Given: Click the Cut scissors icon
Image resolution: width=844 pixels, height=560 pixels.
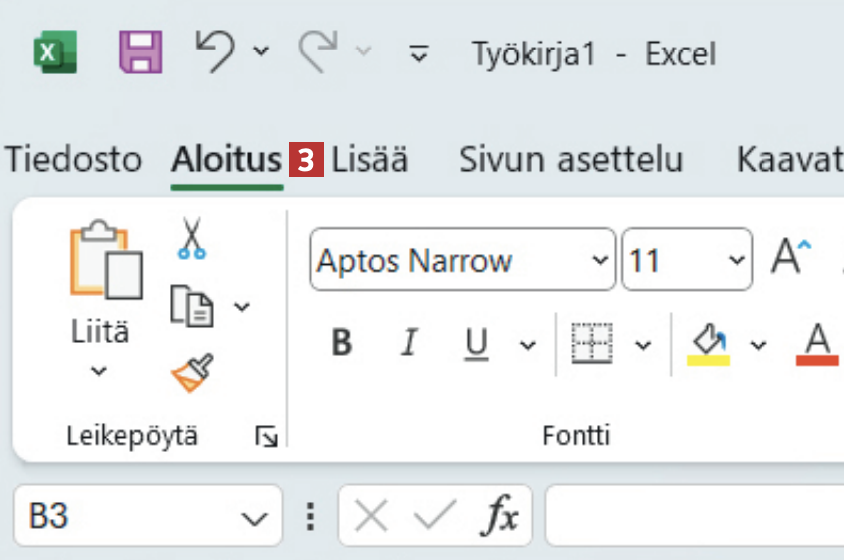Looking at the screenshot, I should click(191, 240).
